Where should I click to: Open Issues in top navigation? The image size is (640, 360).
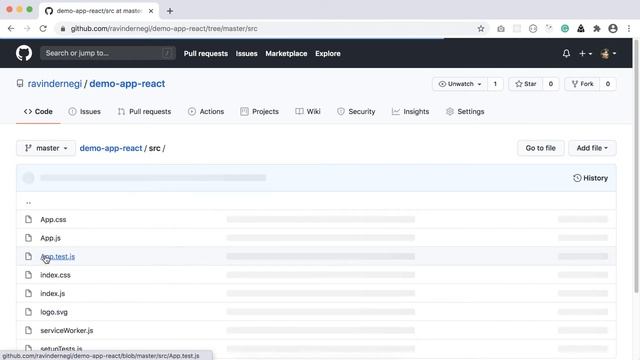coord(247,53)
